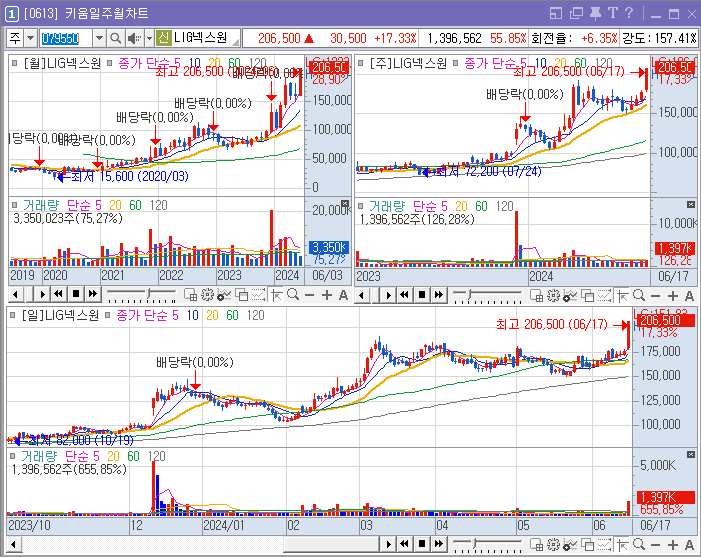Zoom out the daily chart with minus
Image resolution: width=701 pixels, height=557 pixels.
pos(655,545)
